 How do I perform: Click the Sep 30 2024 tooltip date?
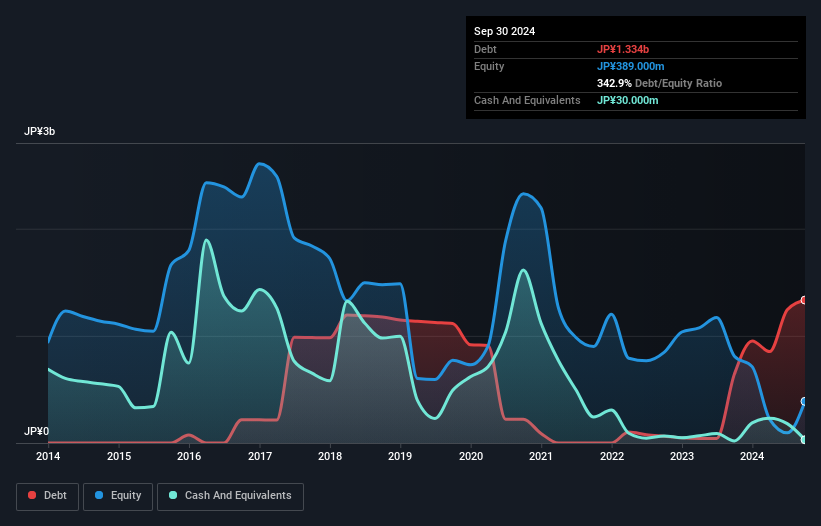pyautogui.click(x=504, y=31)
